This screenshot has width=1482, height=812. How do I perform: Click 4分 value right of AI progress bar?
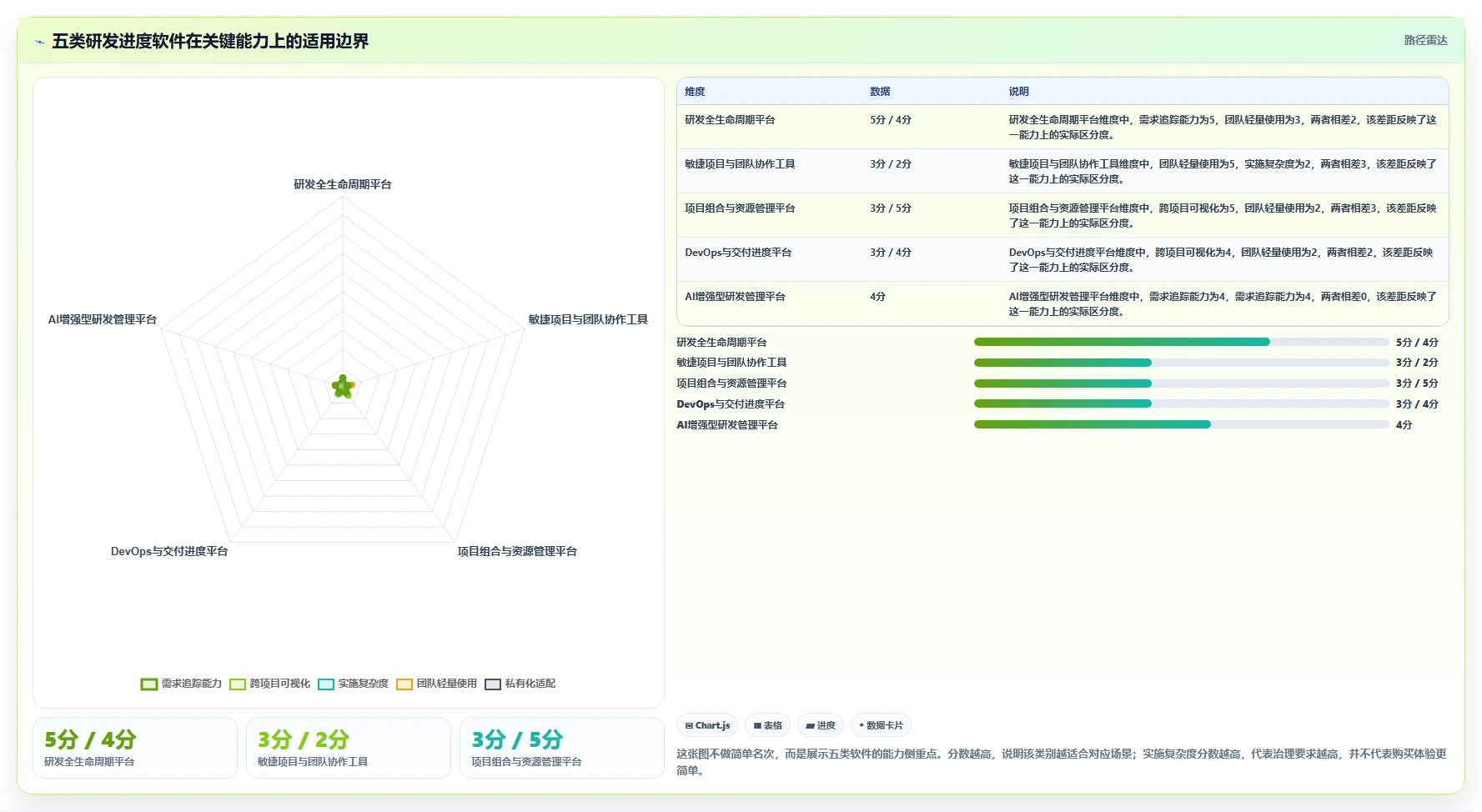[1404, 425]
